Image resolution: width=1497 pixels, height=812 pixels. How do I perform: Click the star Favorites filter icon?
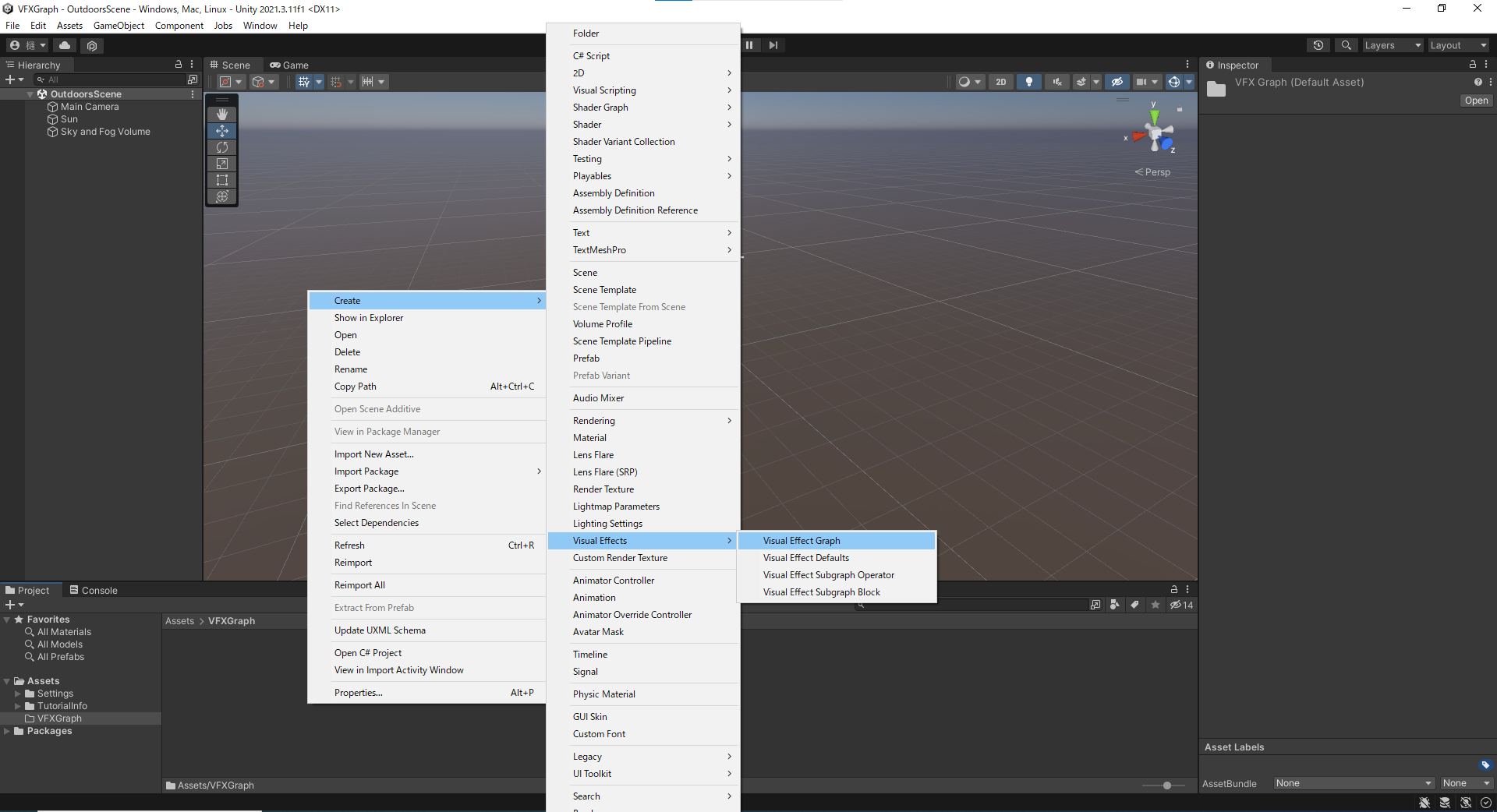pos(1155,605)
